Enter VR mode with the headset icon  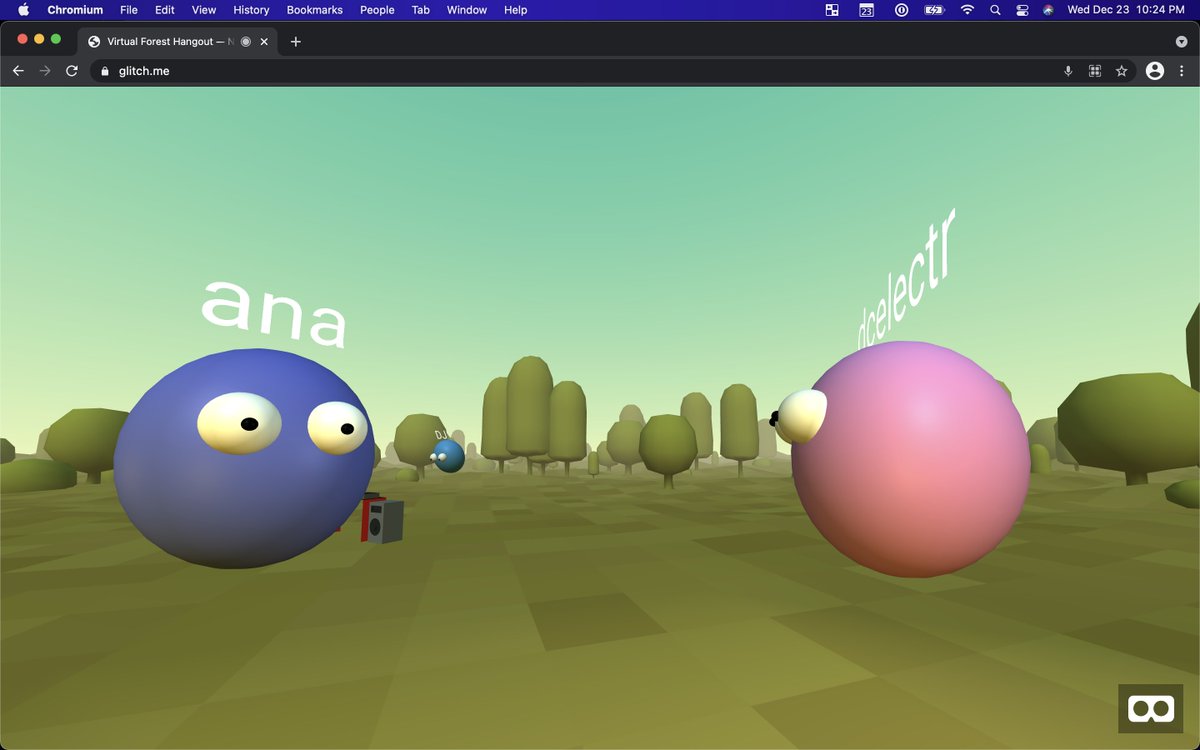pos(1150,709)
